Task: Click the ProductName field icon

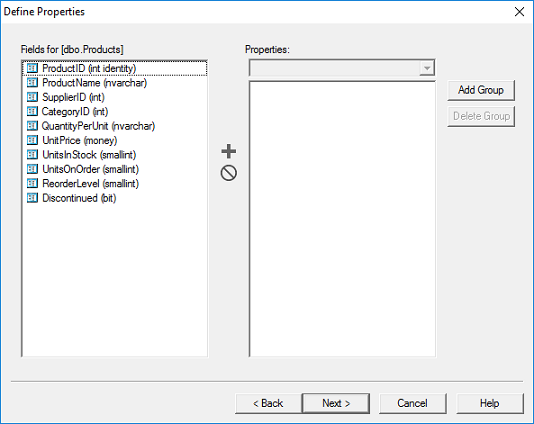Action: (32, 82)
